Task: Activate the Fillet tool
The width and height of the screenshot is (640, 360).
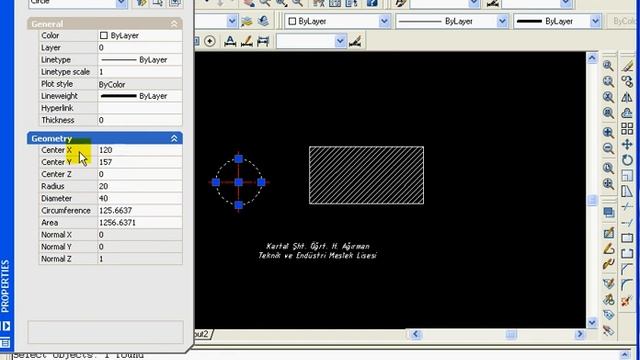Action: point(627,285)
